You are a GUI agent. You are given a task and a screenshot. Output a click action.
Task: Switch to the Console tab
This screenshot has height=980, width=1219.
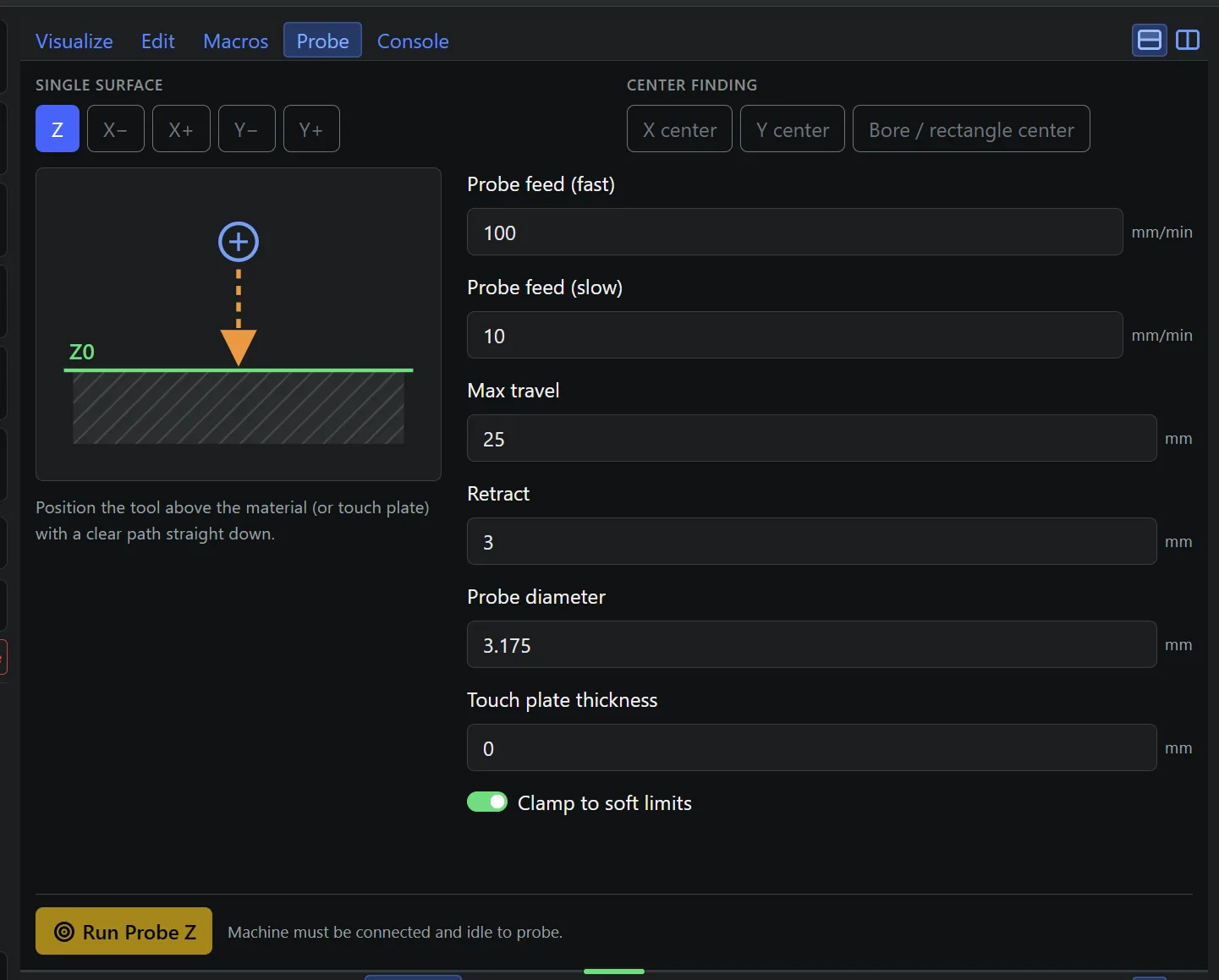[x=413, y=41]
